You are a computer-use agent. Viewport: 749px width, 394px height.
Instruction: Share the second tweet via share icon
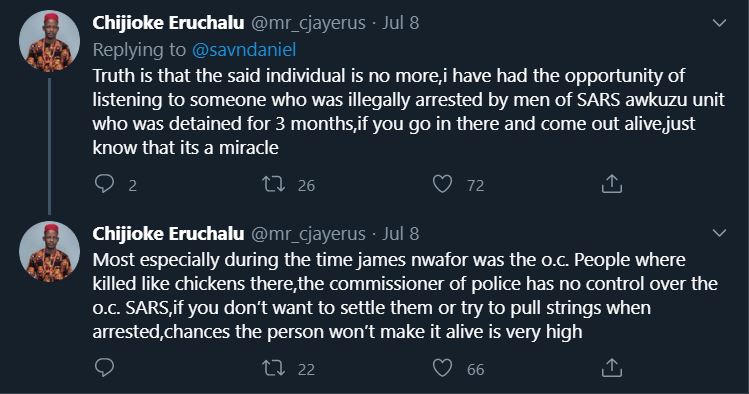611,368
